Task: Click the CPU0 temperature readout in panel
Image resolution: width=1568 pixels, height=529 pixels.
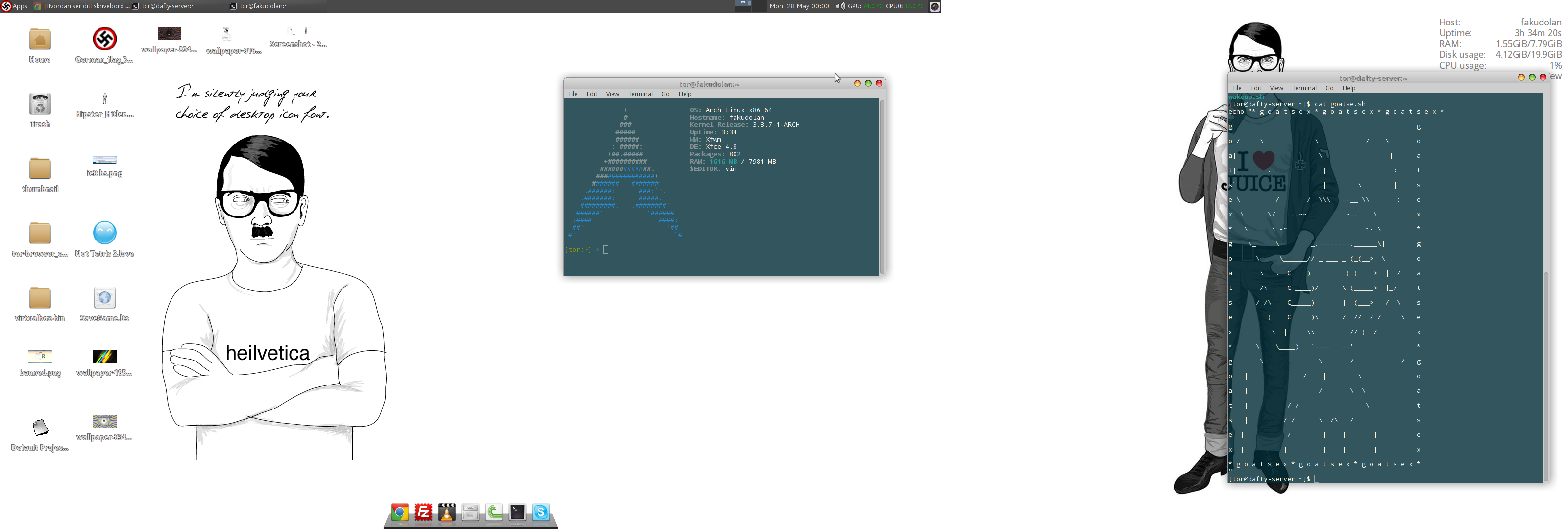Action: (905, 6)
